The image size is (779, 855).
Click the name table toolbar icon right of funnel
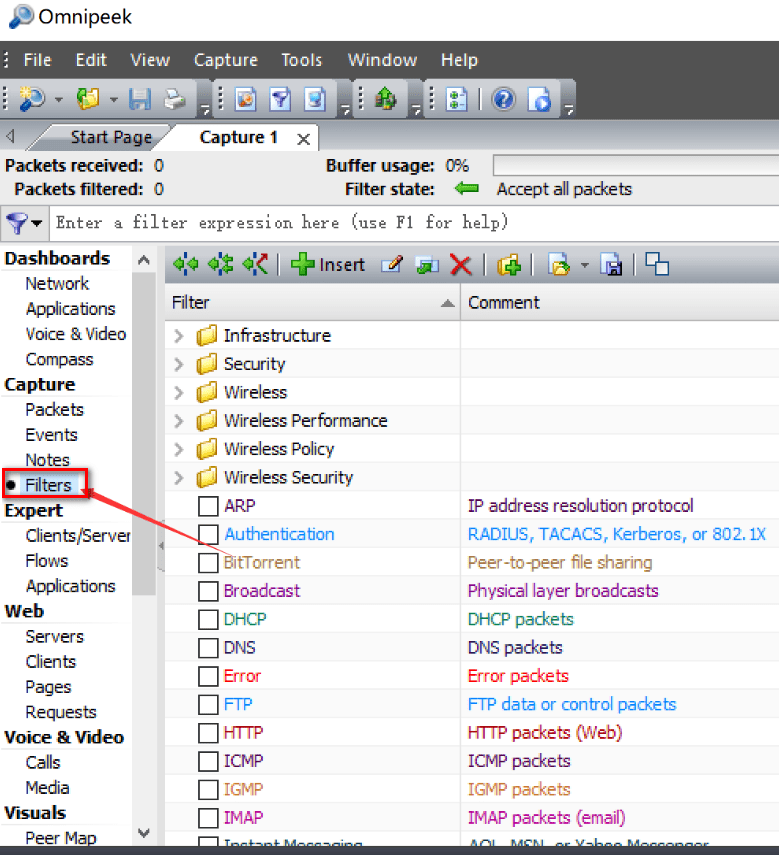(x=315, y=99)
